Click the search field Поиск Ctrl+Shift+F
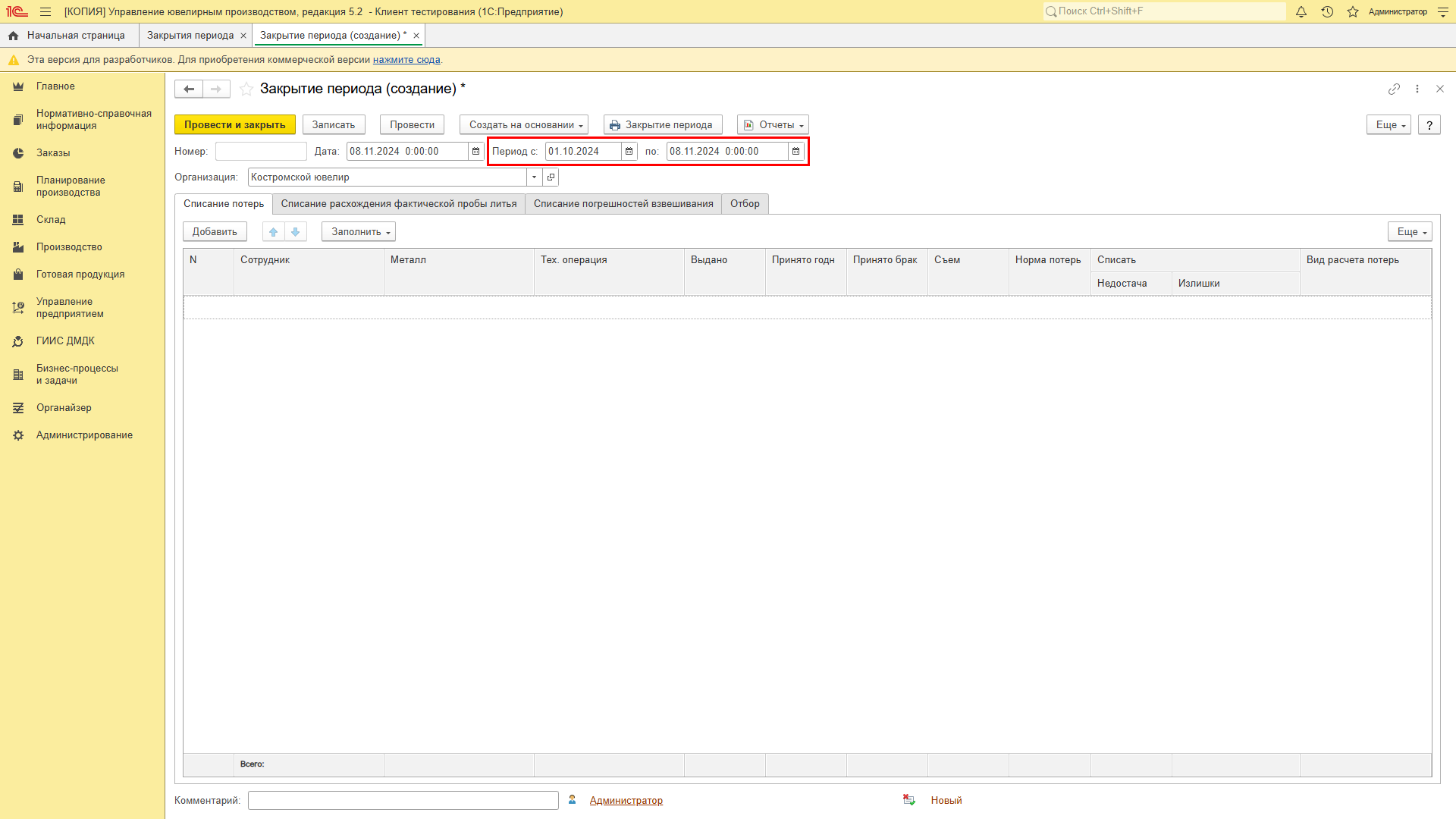The image size is (1456, 819). coord(1165,11)
